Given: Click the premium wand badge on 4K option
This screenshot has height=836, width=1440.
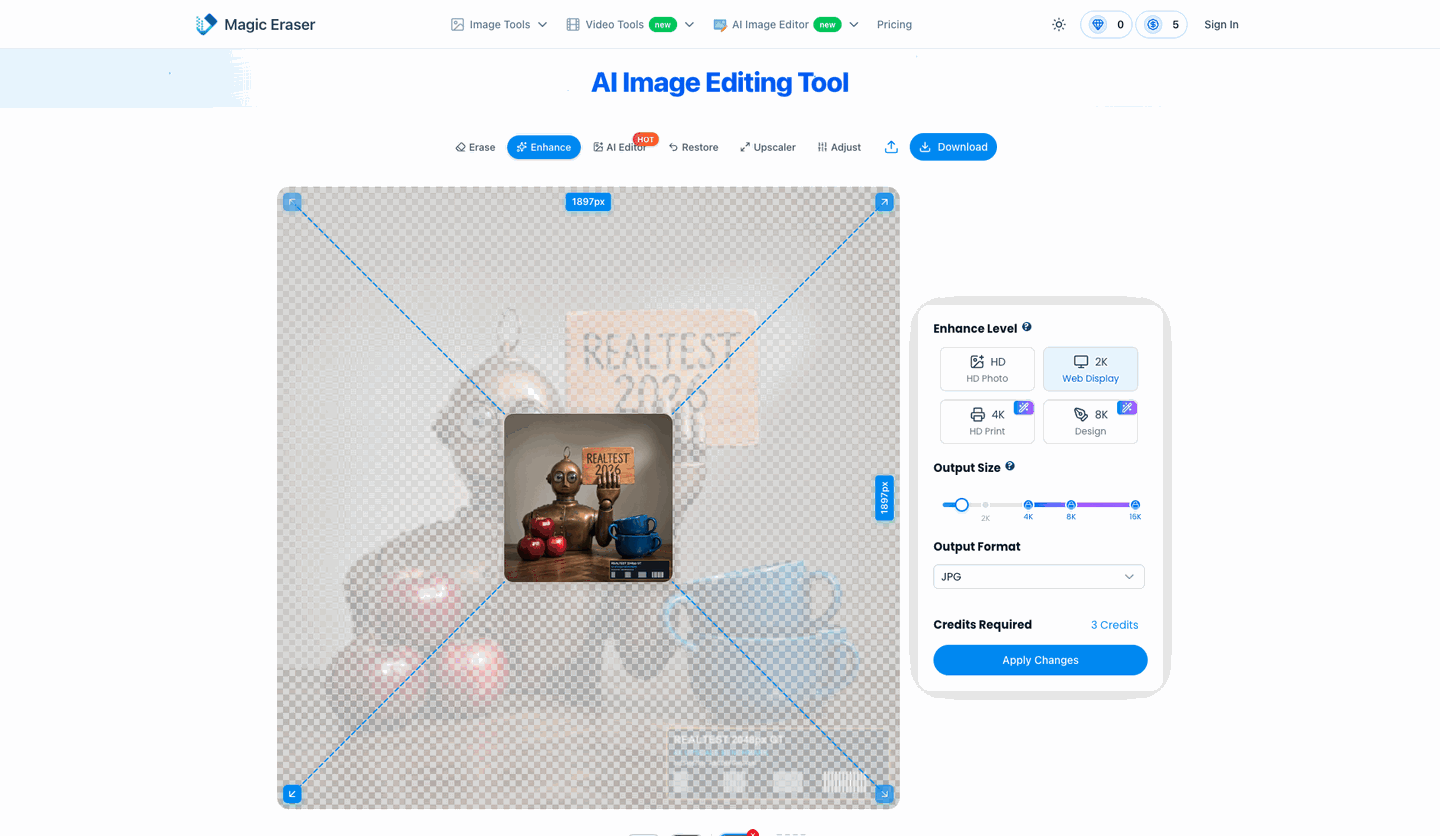Looking at the screenshot, I should click(1024, 407).
